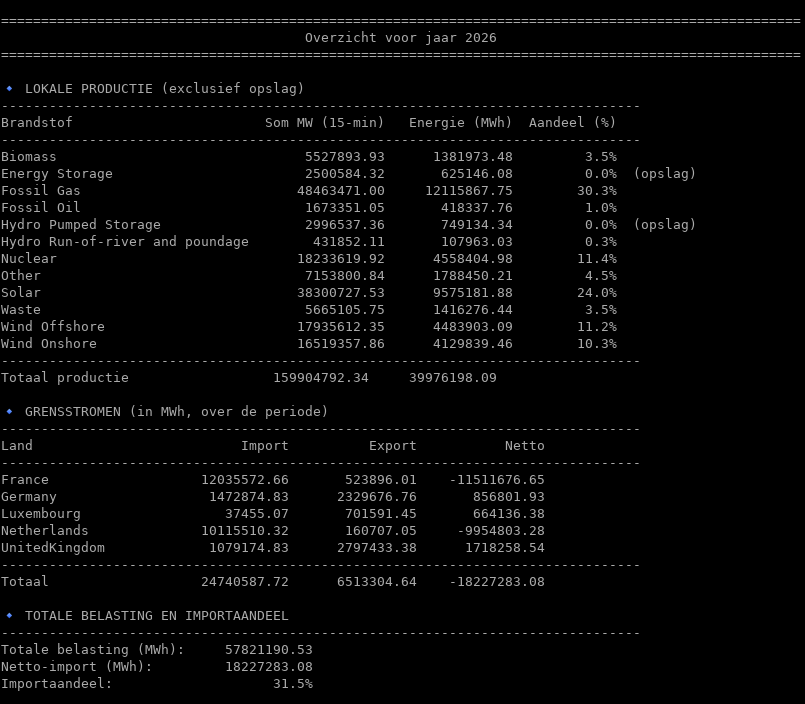This screenshot has width=805, height=704.
Task: Select the "Energie (MWh)" column header
Action: pos(461,123)
